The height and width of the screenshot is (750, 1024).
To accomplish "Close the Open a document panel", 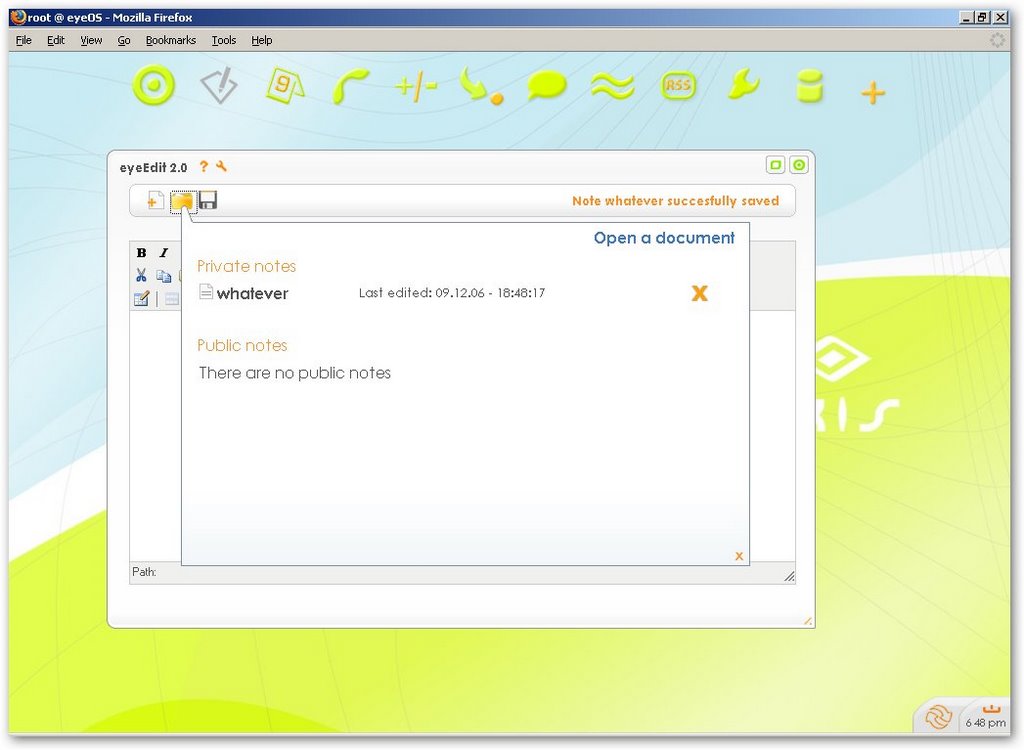I will [x=739, y=556].
